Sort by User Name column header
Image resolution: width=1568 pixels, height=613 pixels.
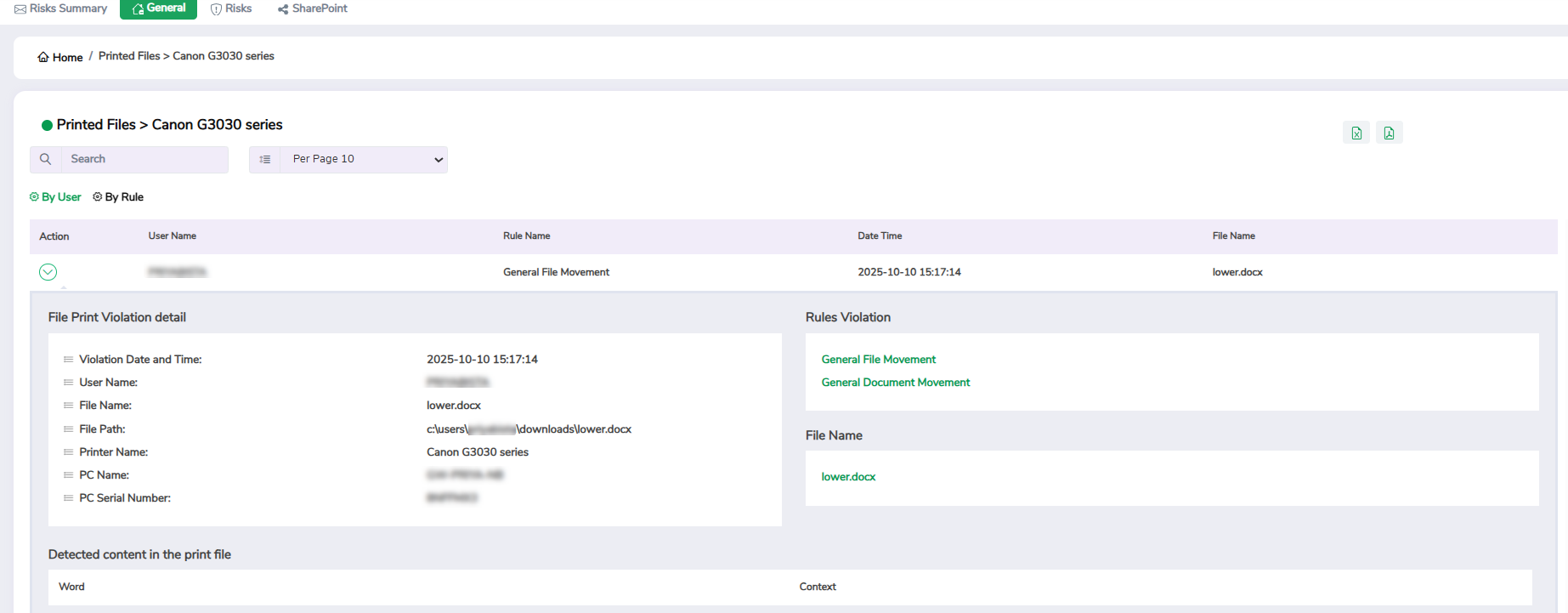[173, 236]
